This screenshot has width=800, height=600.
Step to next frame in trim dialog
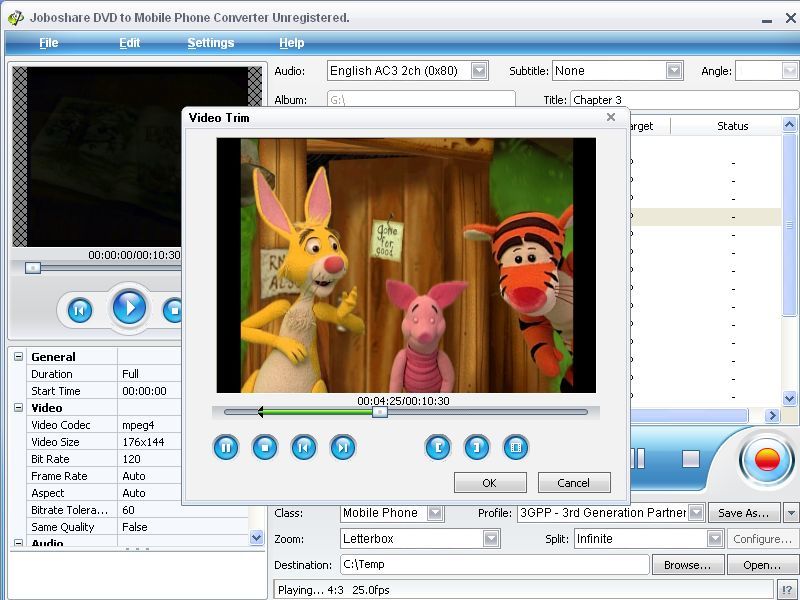pyautogui.click(x=343, y=448)
